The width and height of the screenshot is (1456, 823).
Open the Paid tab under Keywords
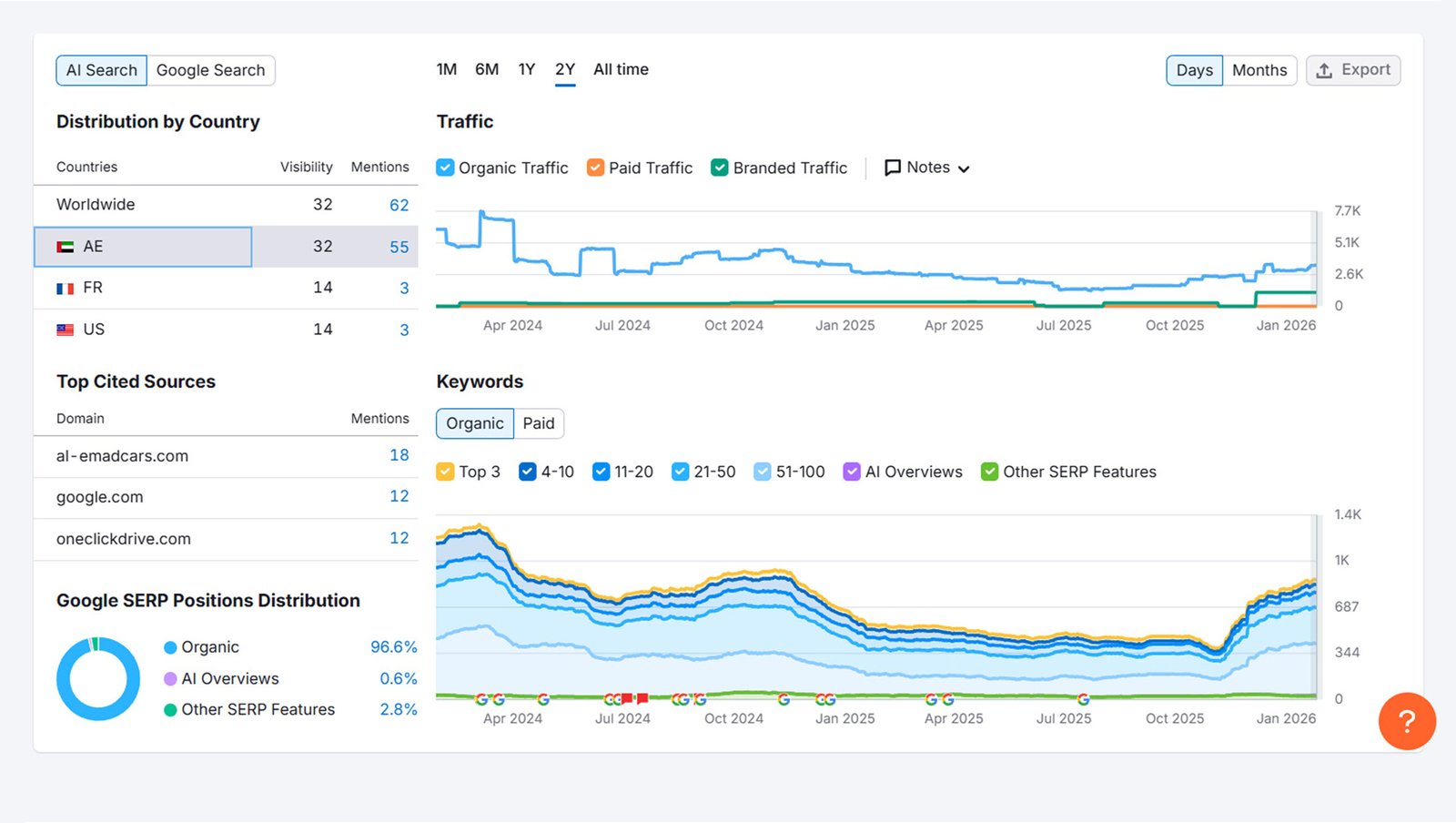(x=539, y=423)
